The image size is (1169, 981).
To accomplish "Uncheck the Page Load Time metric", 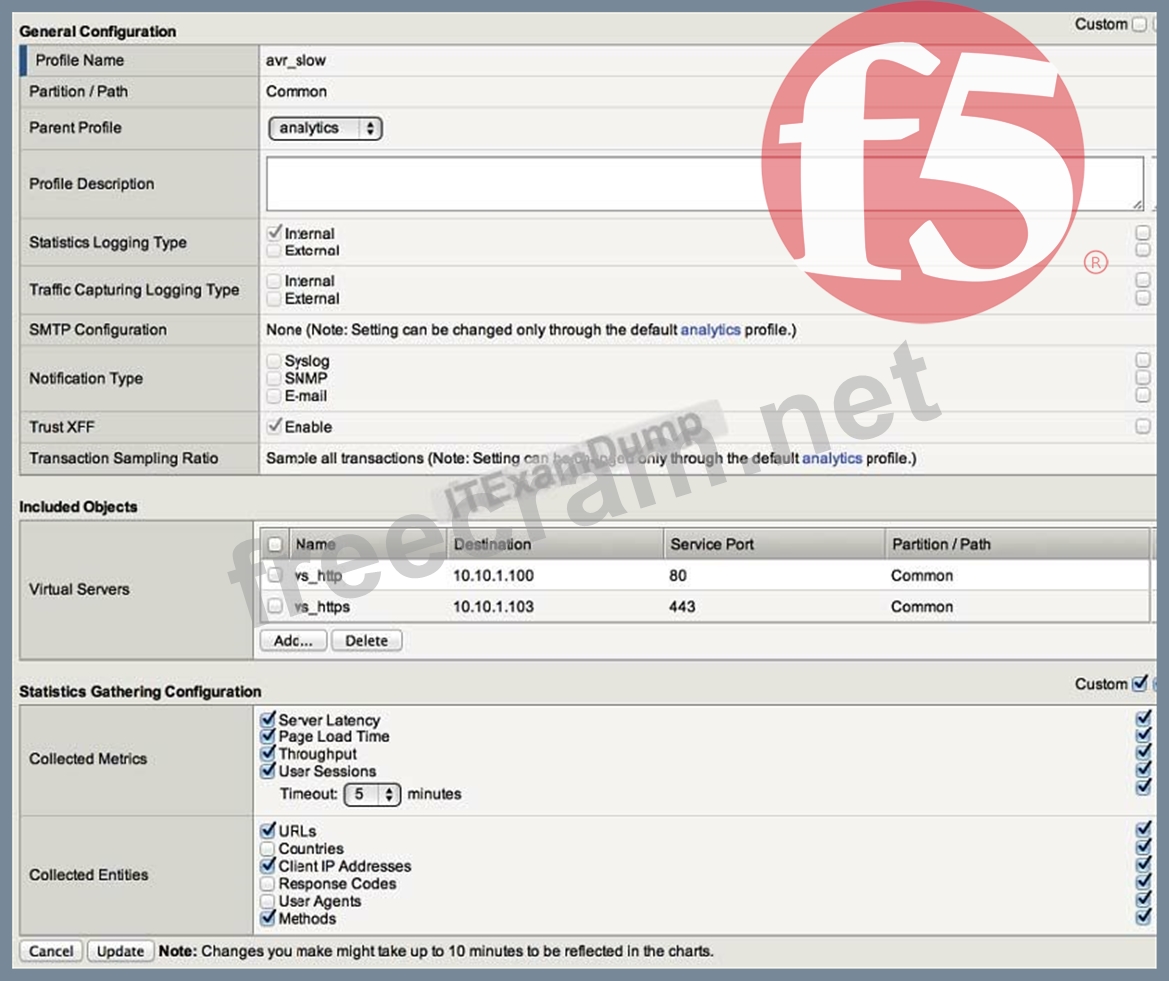I will (x=268, y=736).
